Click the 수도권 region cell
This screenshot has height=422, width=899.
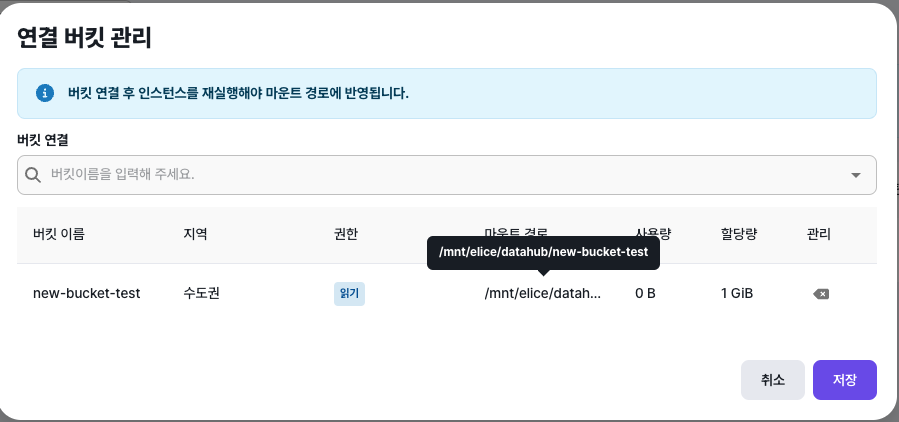[x=202, y=294]
